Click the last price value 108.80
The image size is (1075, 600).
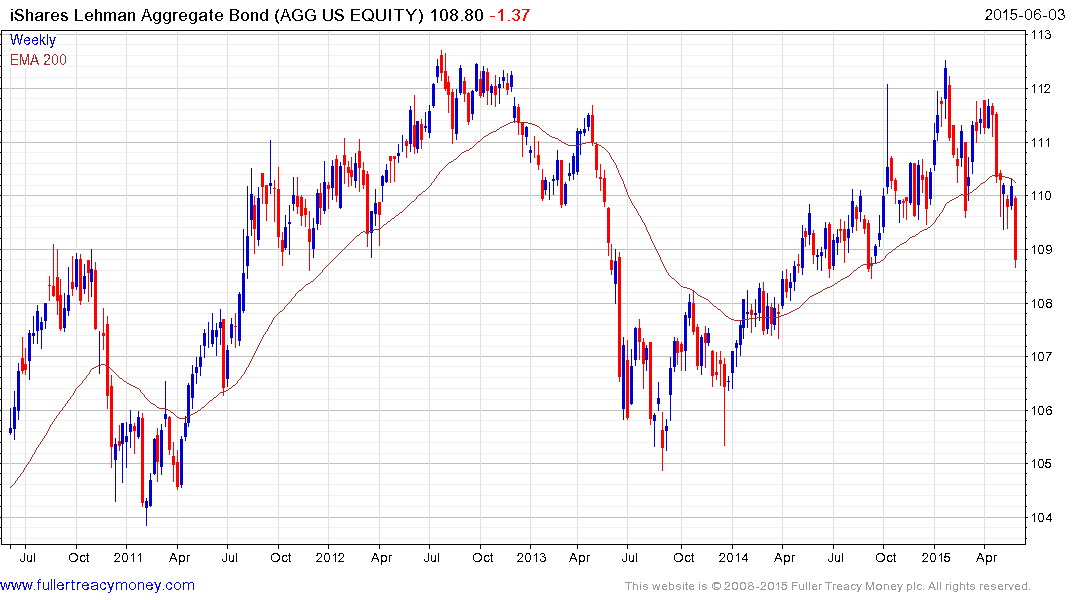coord(457,15)
